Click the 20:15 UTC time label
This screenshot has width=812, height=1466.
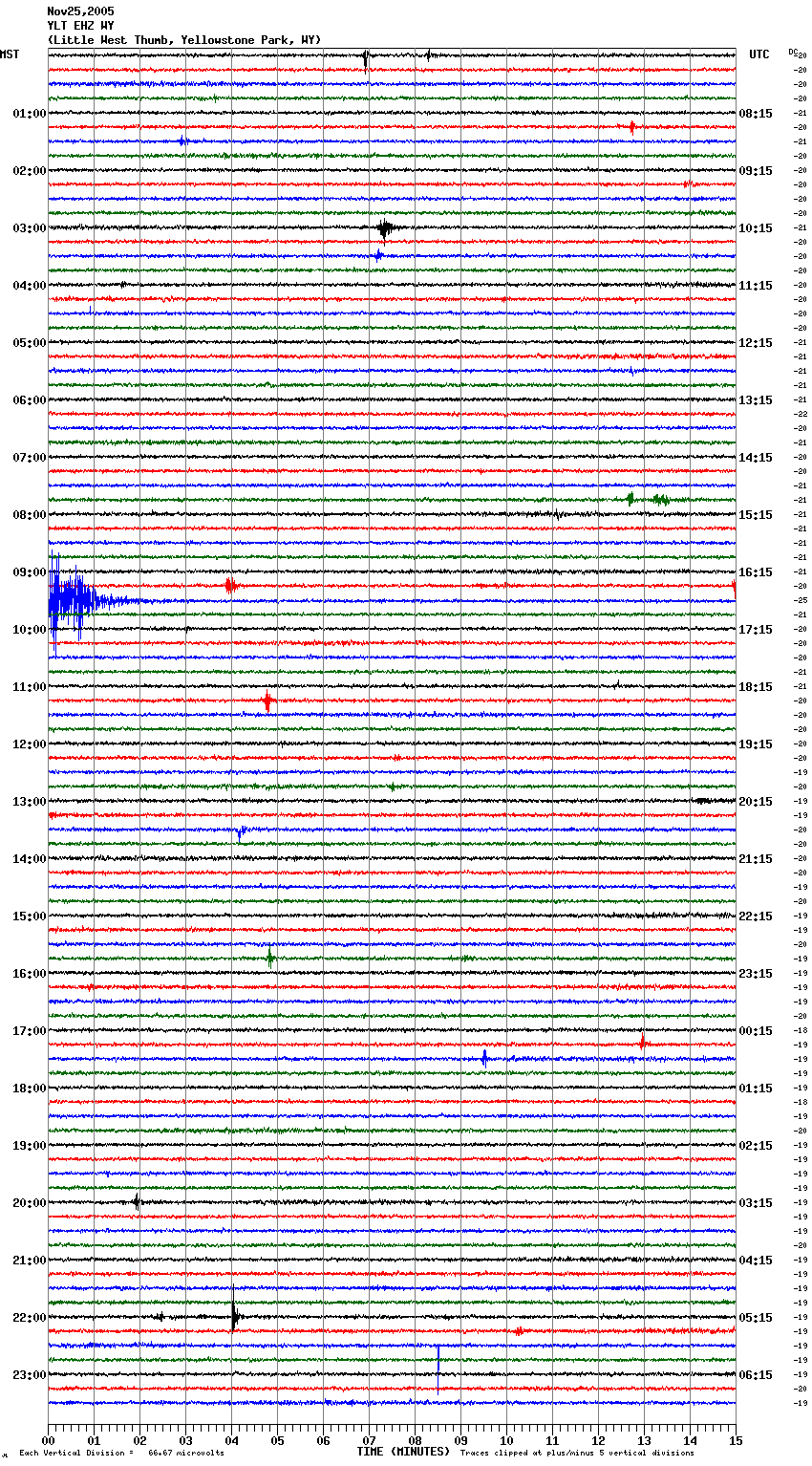click(x=756, y=802)
